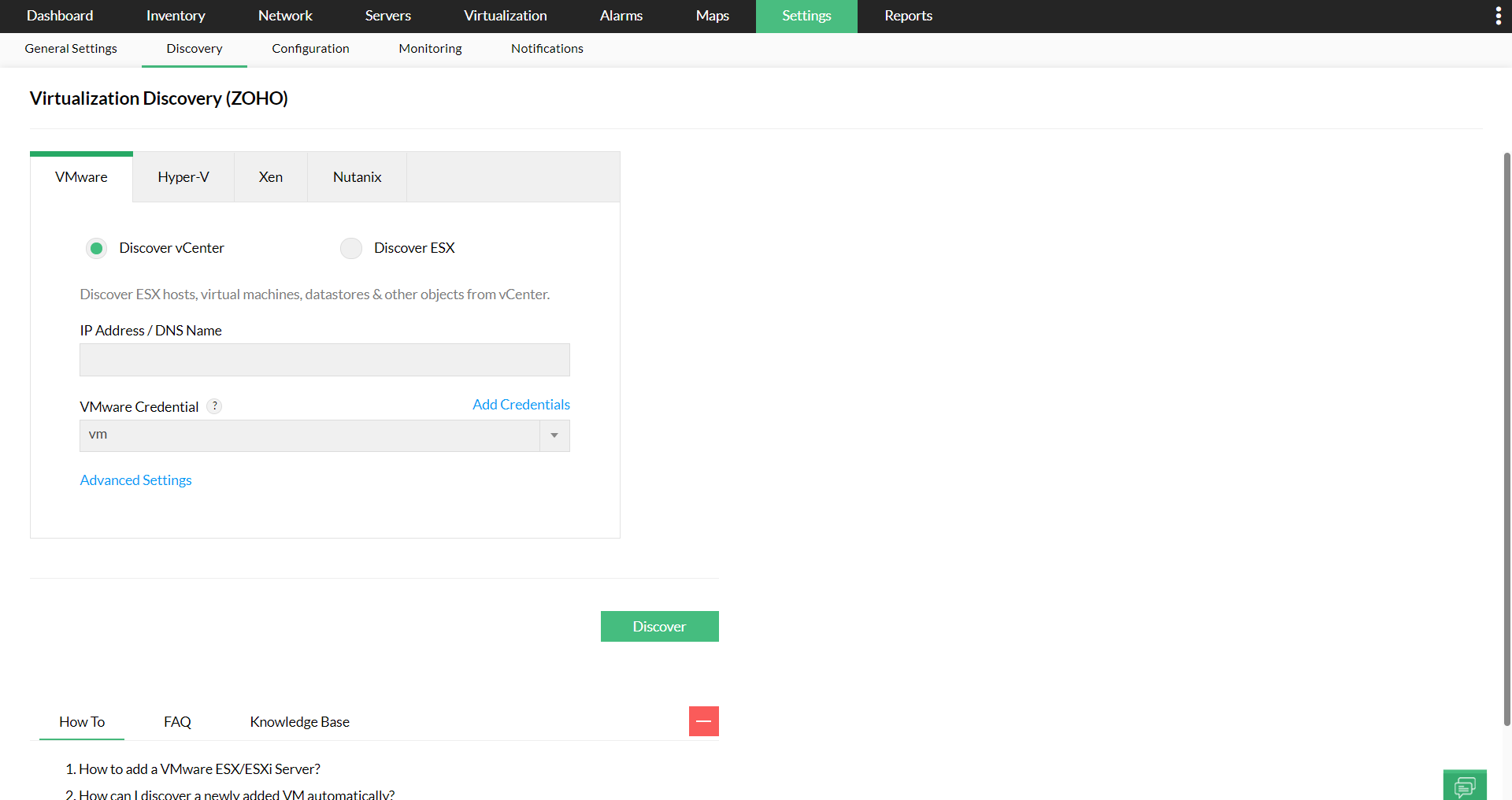Select the VMware tab

[82, 177]
